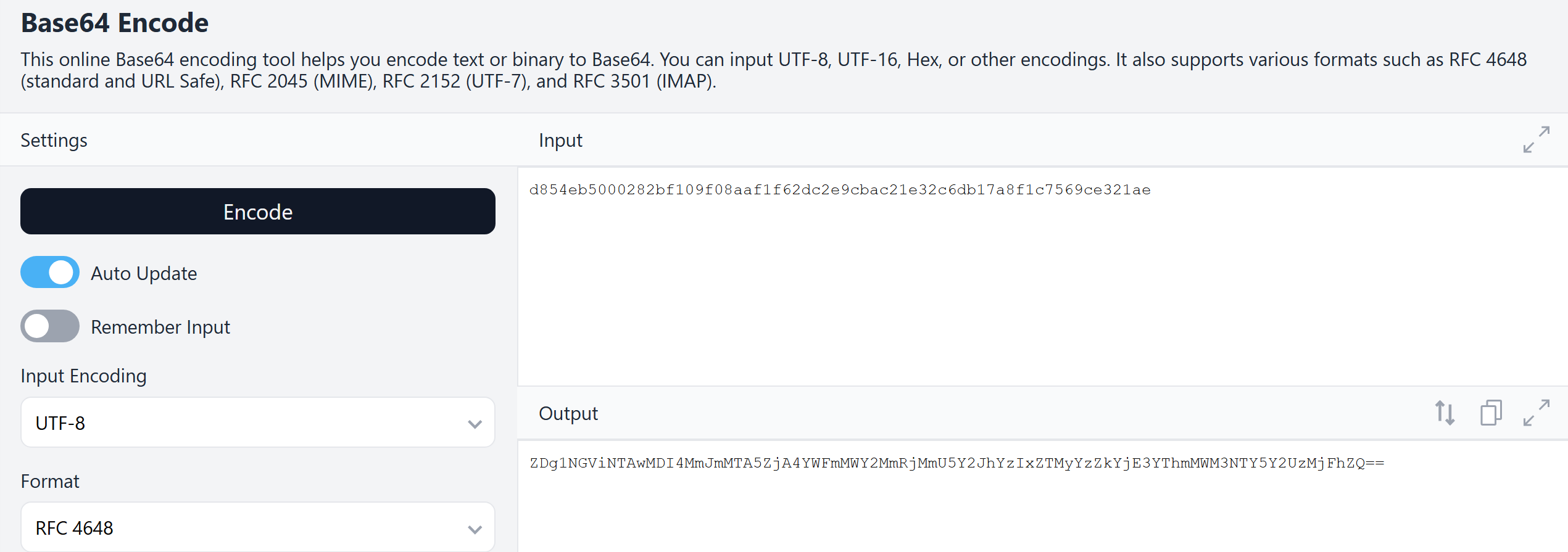Screen dimensions: 1568x552
Task: Click the Settings panel header
Action: pos(54,141)
